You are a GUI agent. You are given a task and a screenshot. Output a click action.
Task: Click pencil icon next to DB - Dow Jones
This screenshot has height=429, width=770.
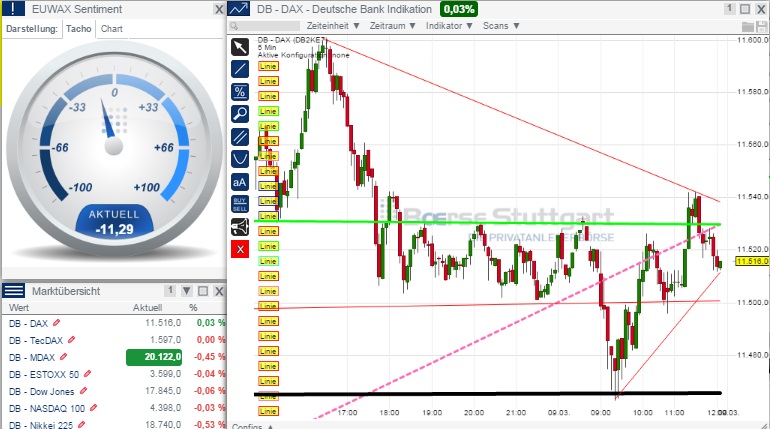83,391
